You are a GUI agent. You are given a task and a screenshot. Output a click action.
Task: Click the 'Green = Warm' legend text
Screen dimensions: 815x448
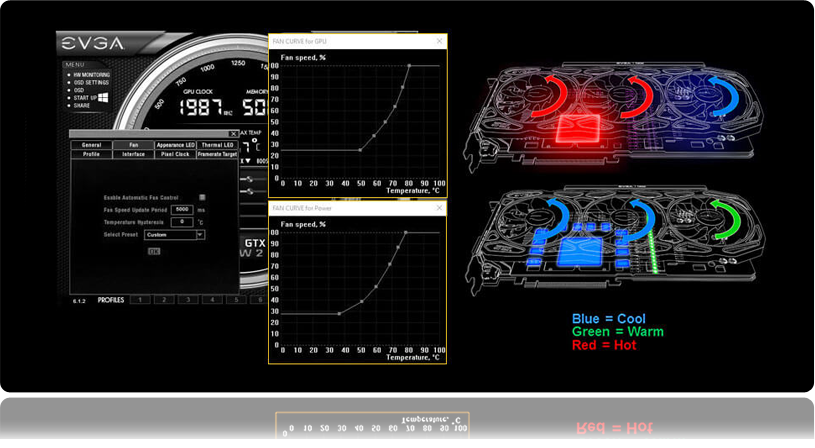617,332
